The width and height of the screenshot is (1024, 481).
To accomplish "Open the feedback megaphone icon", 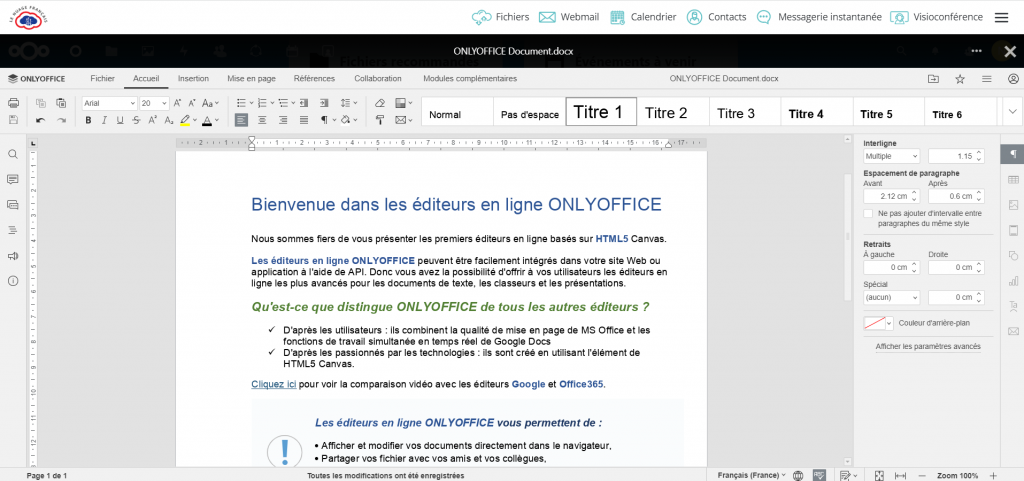I will (12, 256).
